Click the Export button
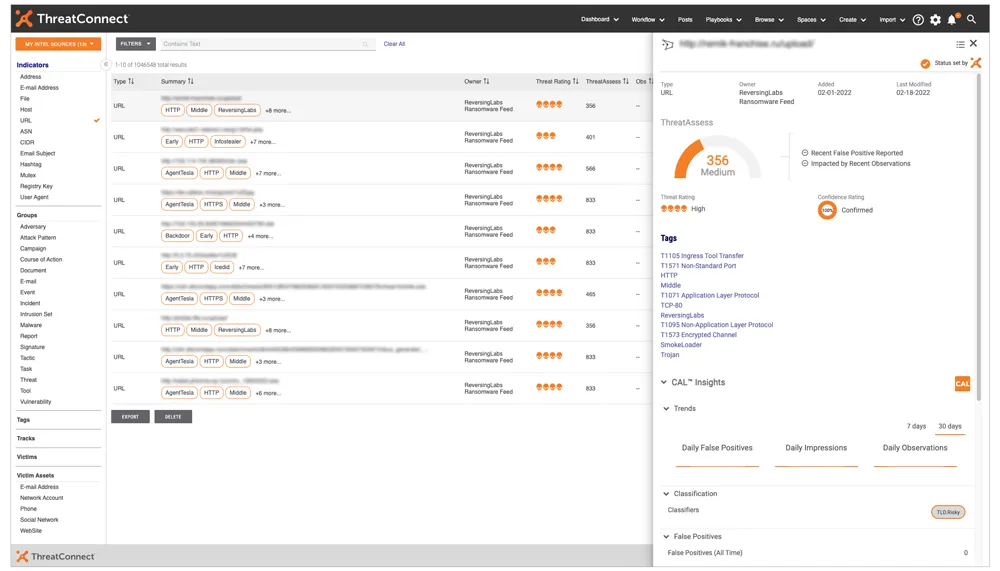1000x571 pixels. pyautogui.click(x=130, y=417)
